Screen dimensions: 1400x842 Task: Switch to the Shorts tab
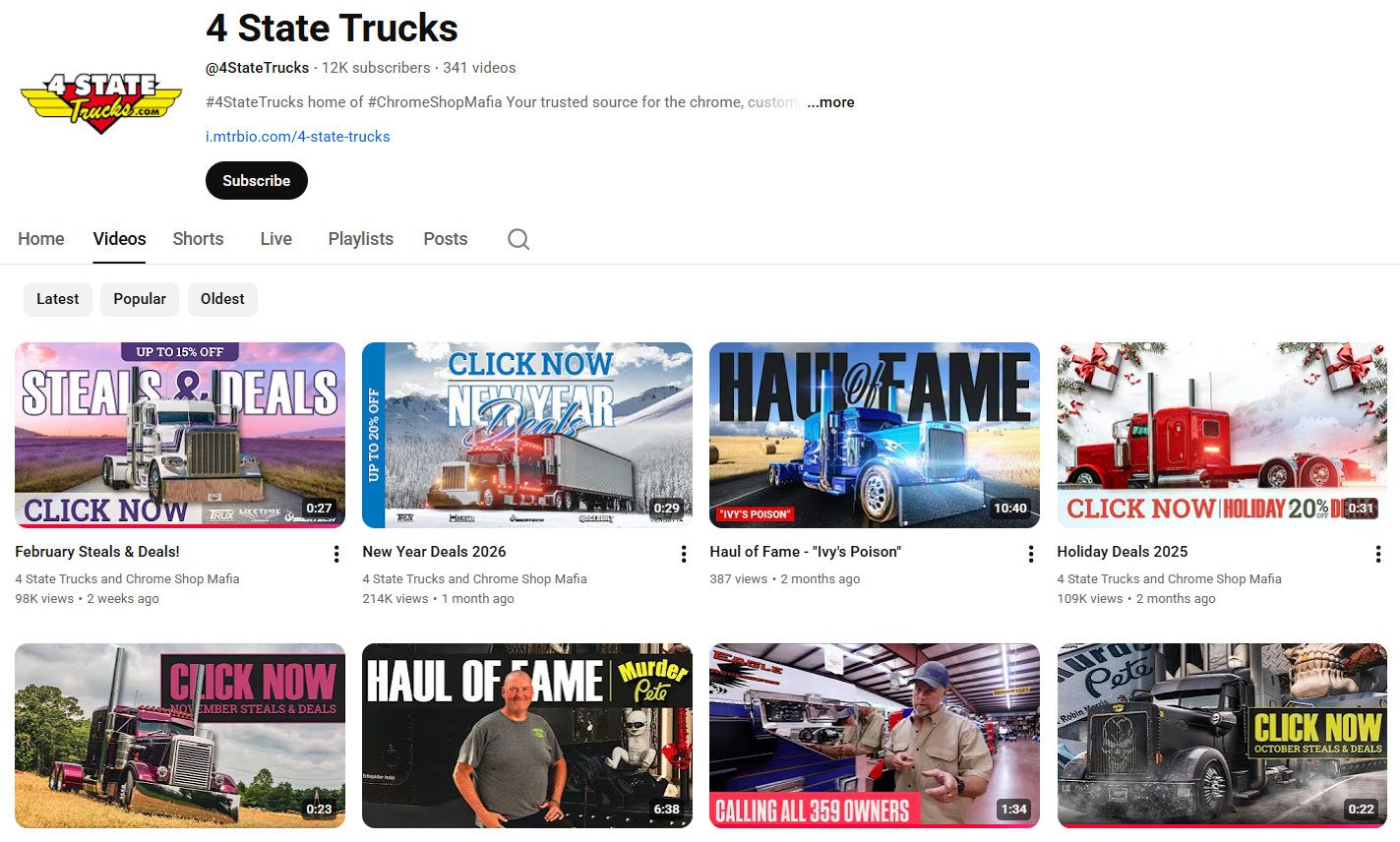[x=198, y=239]
